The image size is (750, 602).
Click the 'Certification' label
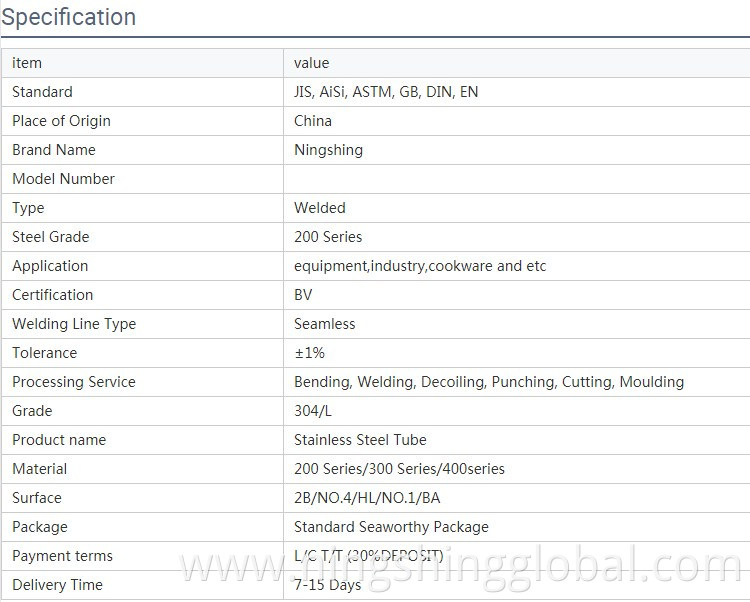pyautogui.click(x=53, y=295)
